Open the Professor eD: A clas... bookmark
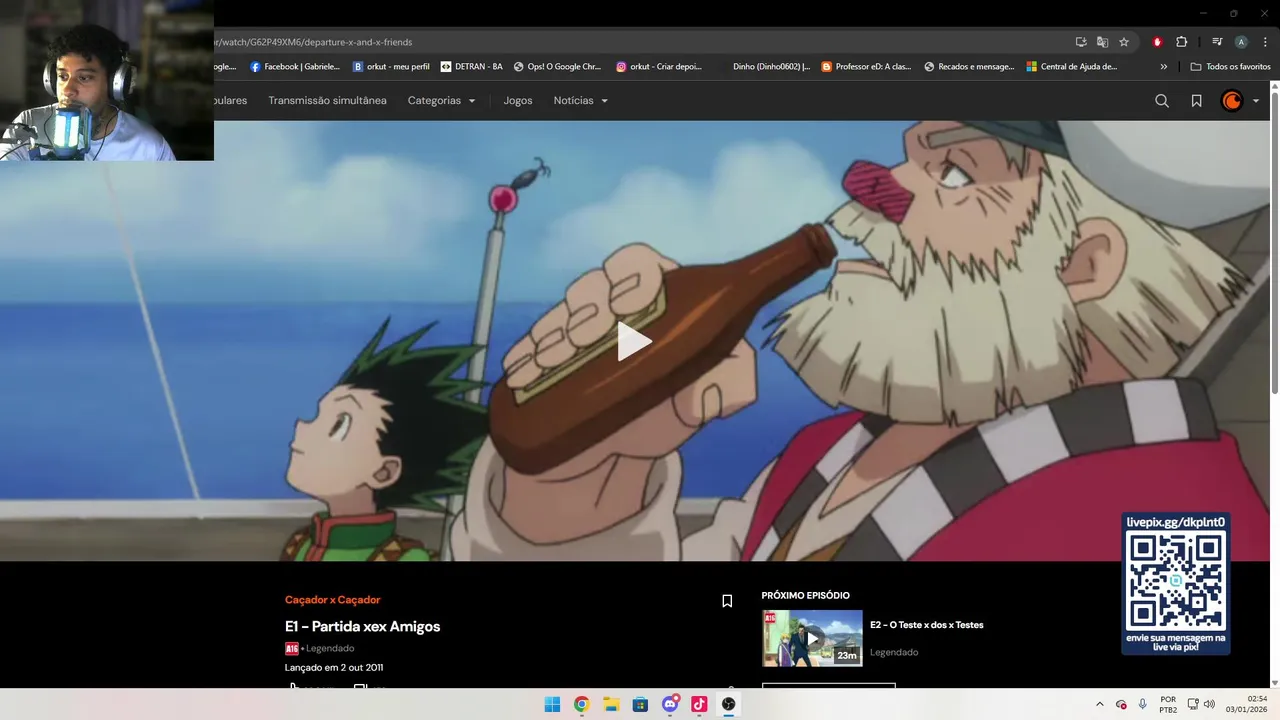The image size is (1280, 720). pos(866,67)
